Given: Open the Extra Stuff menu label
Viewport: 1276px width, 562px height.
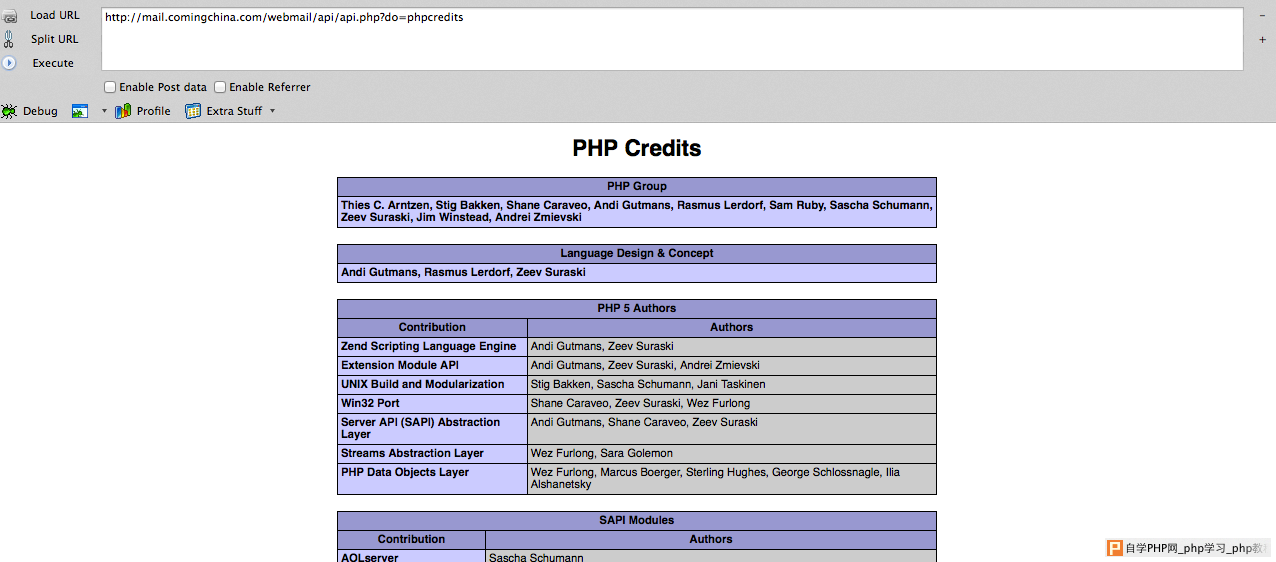Looking at the screenshot, I should click(x=234, y=111).
